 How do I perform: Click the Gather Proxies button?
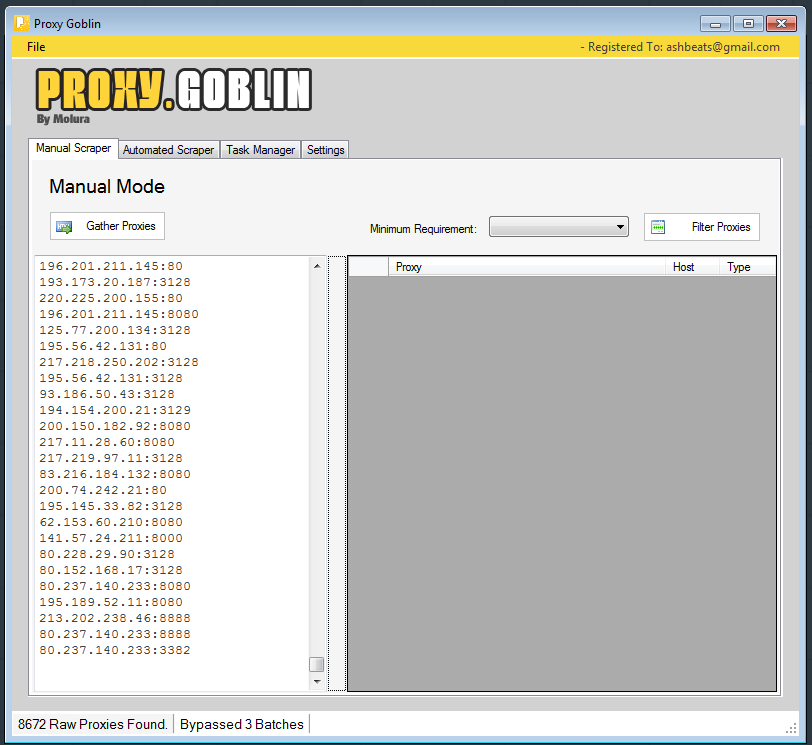tap(107, 226)
